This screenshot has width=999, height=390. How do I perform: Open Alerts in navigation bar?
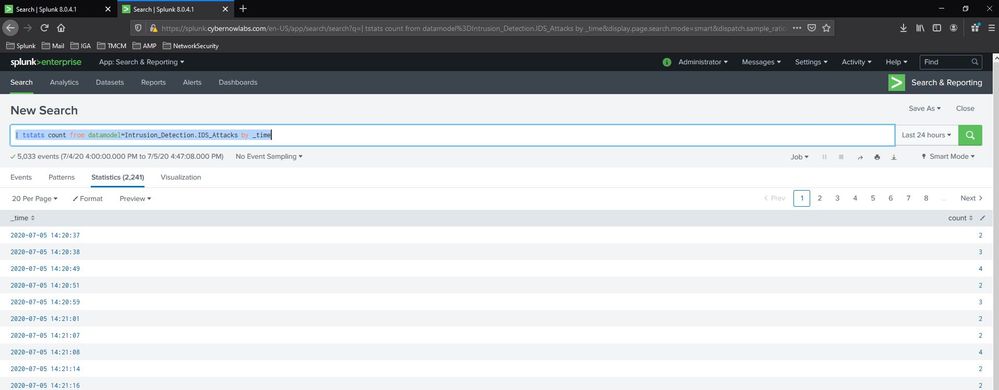coord(192,83)
